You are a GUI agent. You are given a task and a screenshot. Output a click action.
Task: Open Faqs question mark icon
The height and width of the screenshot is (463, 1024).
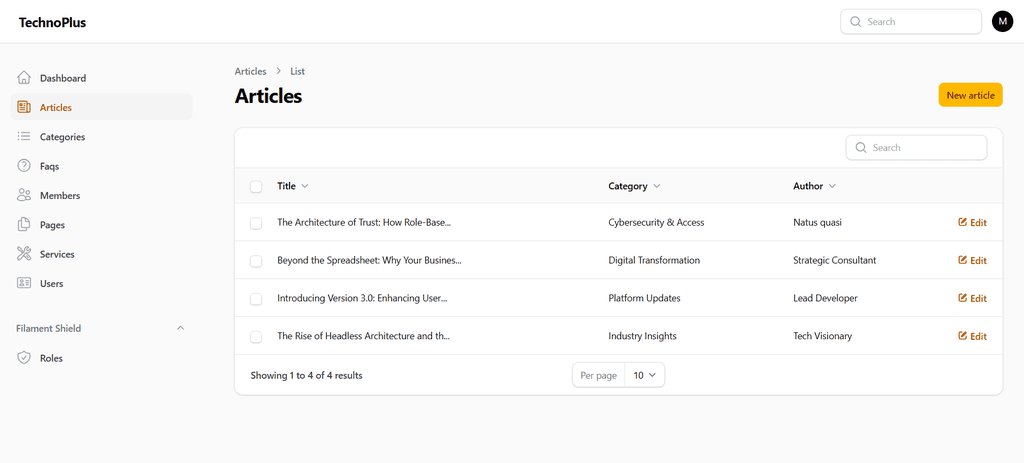pyautogui.click(x=24, y=166)
